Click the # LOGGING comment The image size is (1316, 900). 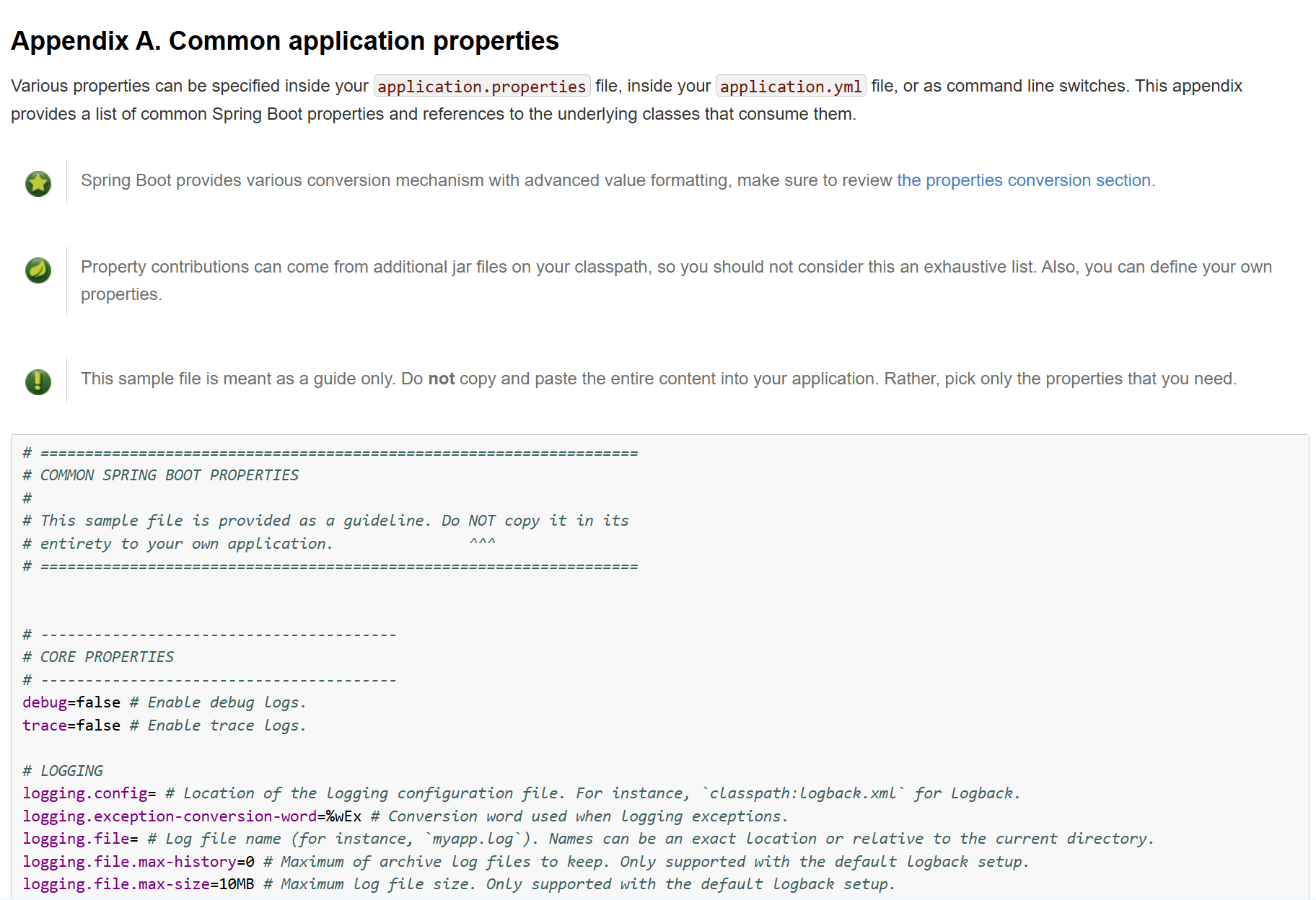coord(63,771)
